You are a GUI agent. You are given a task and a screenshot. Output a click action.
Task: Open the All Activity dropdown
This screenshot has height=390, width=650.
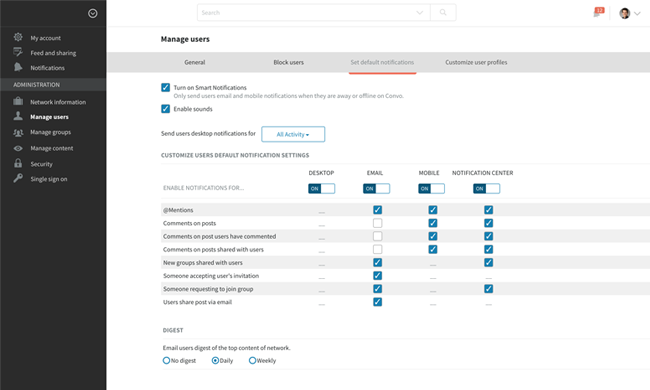click(x=293, y=134)
